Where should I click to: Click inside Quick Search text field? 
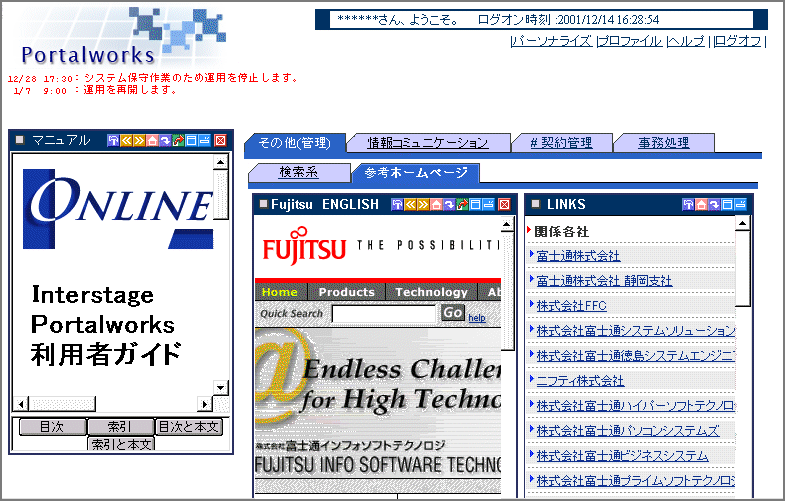tap(383, 314)
